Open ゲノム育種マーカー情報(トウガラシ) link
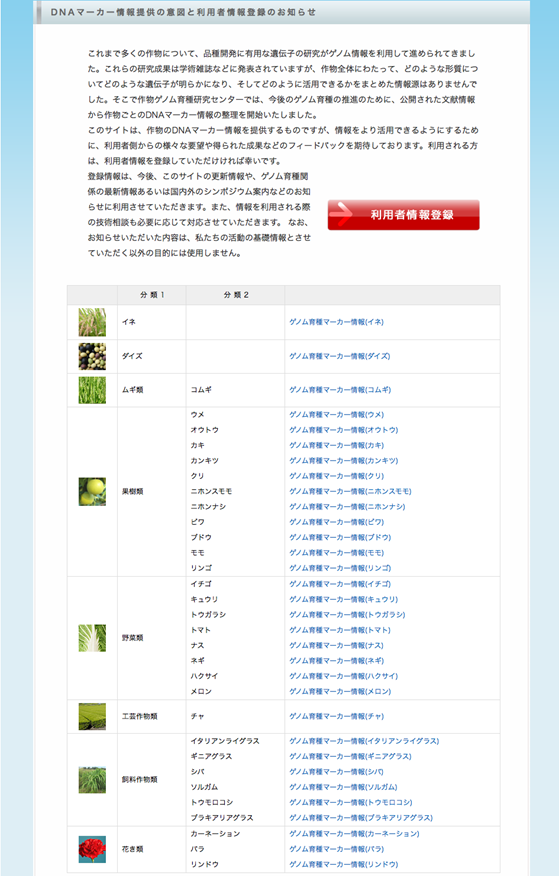The image size is (559, 876). (x=347, y=615)
